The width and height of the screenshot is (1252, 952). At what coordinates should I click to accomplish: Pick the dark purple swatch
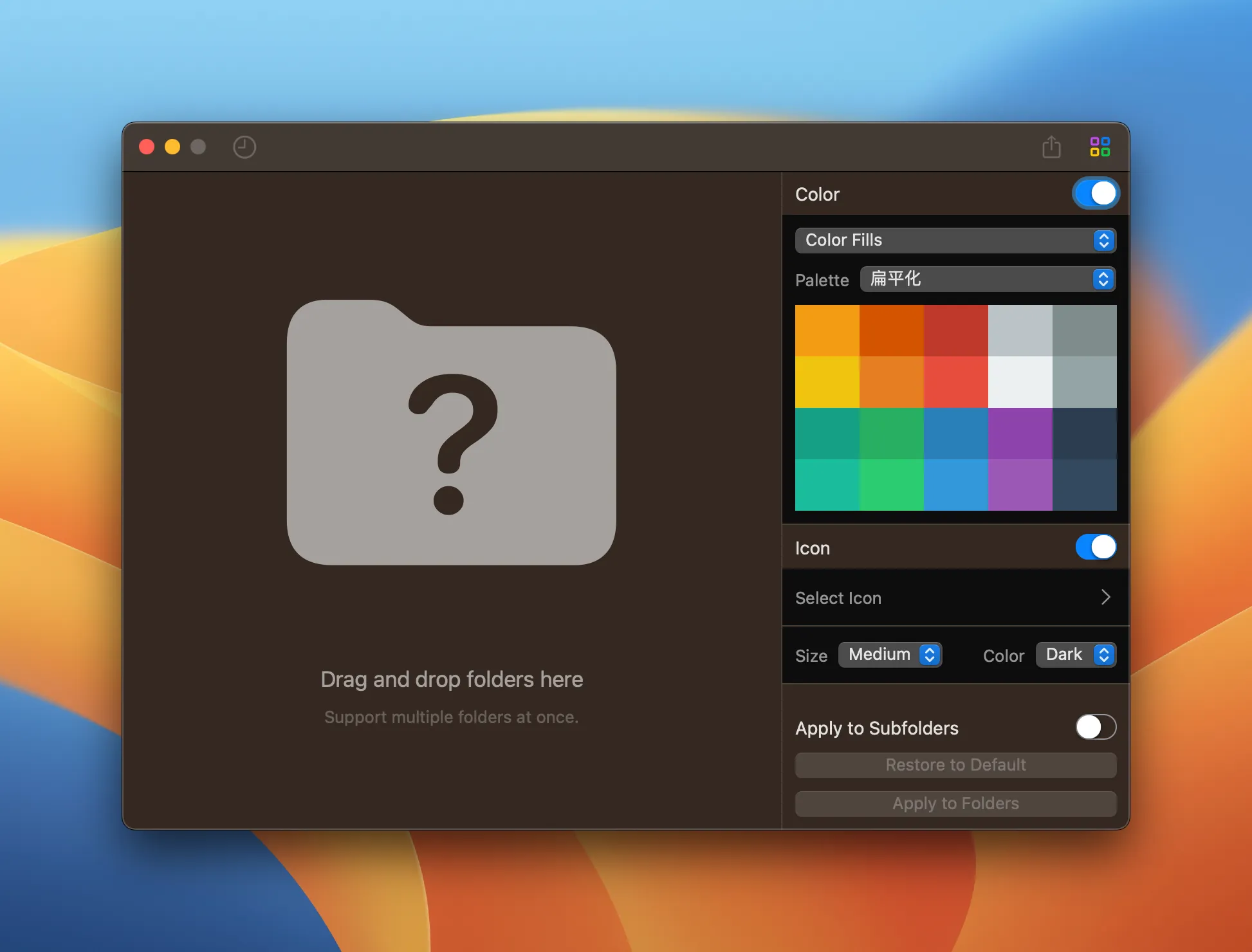[1020, 434]
